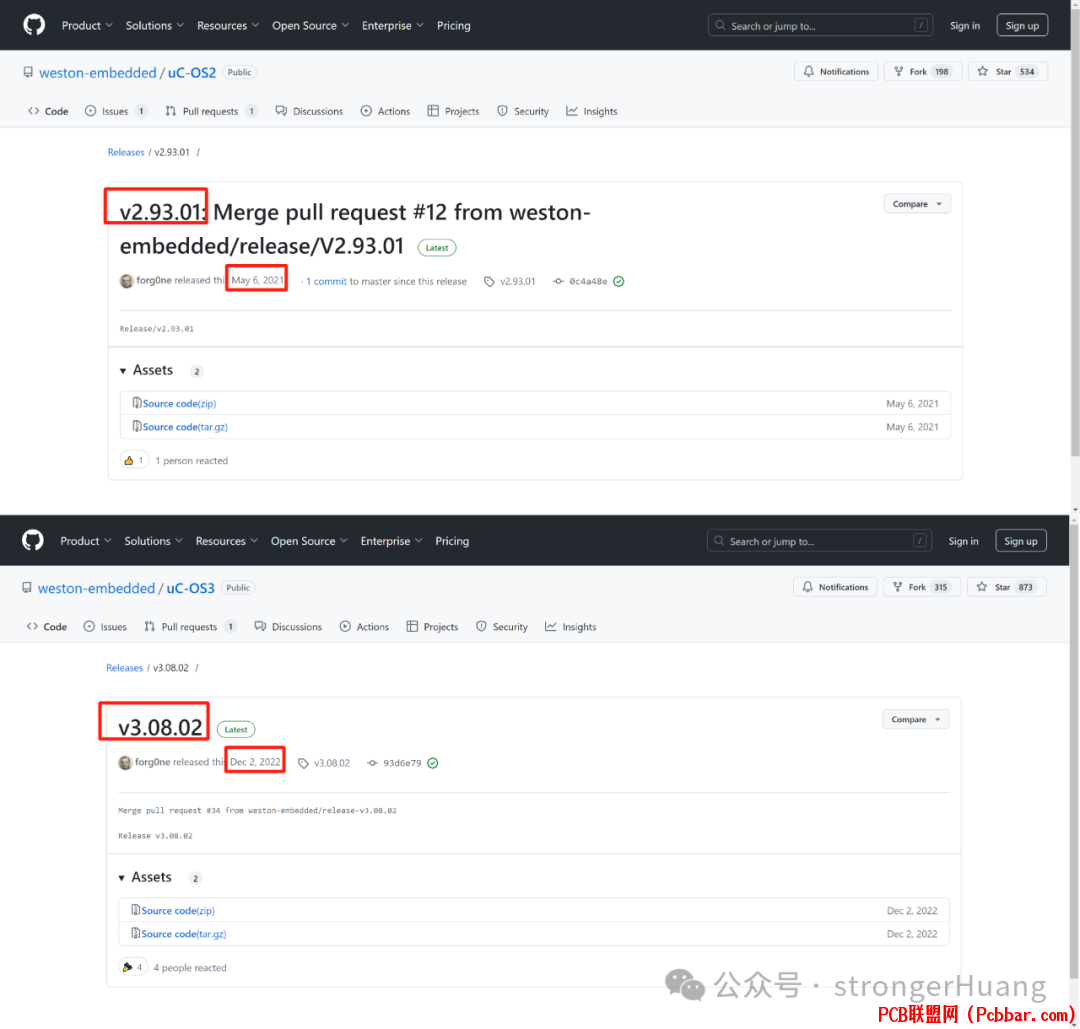Switch to the Projects tab of uC-OS2

[x=453, y=111]
